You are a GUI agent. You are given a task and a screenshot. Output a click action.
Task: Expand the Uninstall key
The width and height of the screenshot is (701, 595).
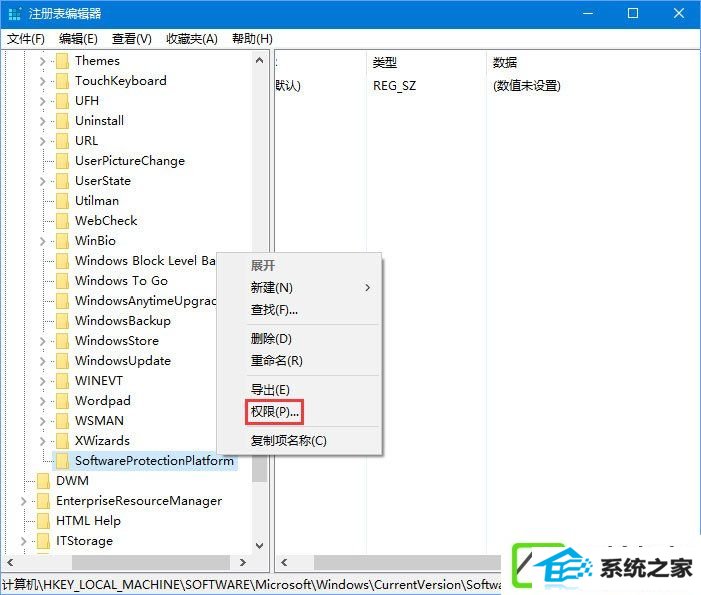[x=42, y=121]
